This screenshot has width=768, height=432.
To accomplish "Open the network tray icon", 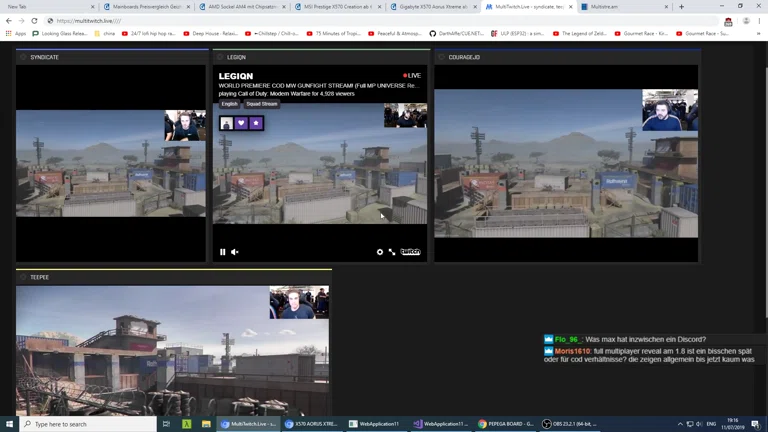I will click(690, 424).
